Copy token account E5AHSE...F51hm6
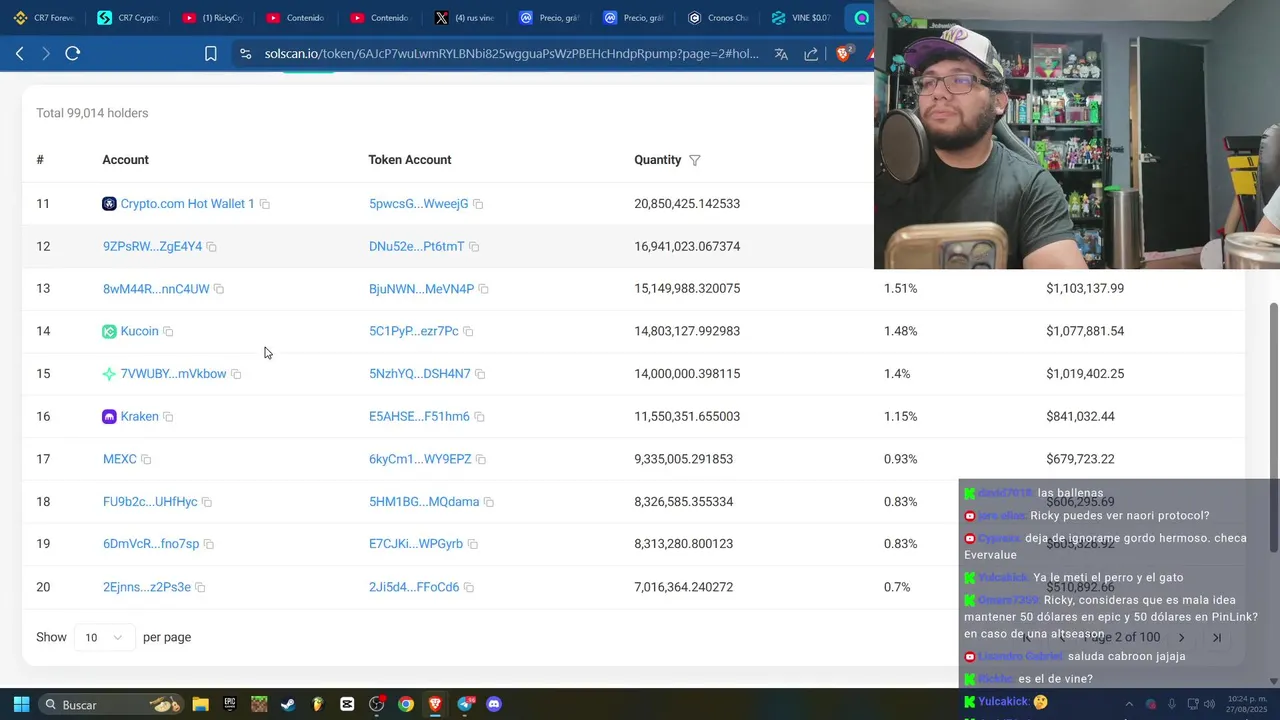 479,417
